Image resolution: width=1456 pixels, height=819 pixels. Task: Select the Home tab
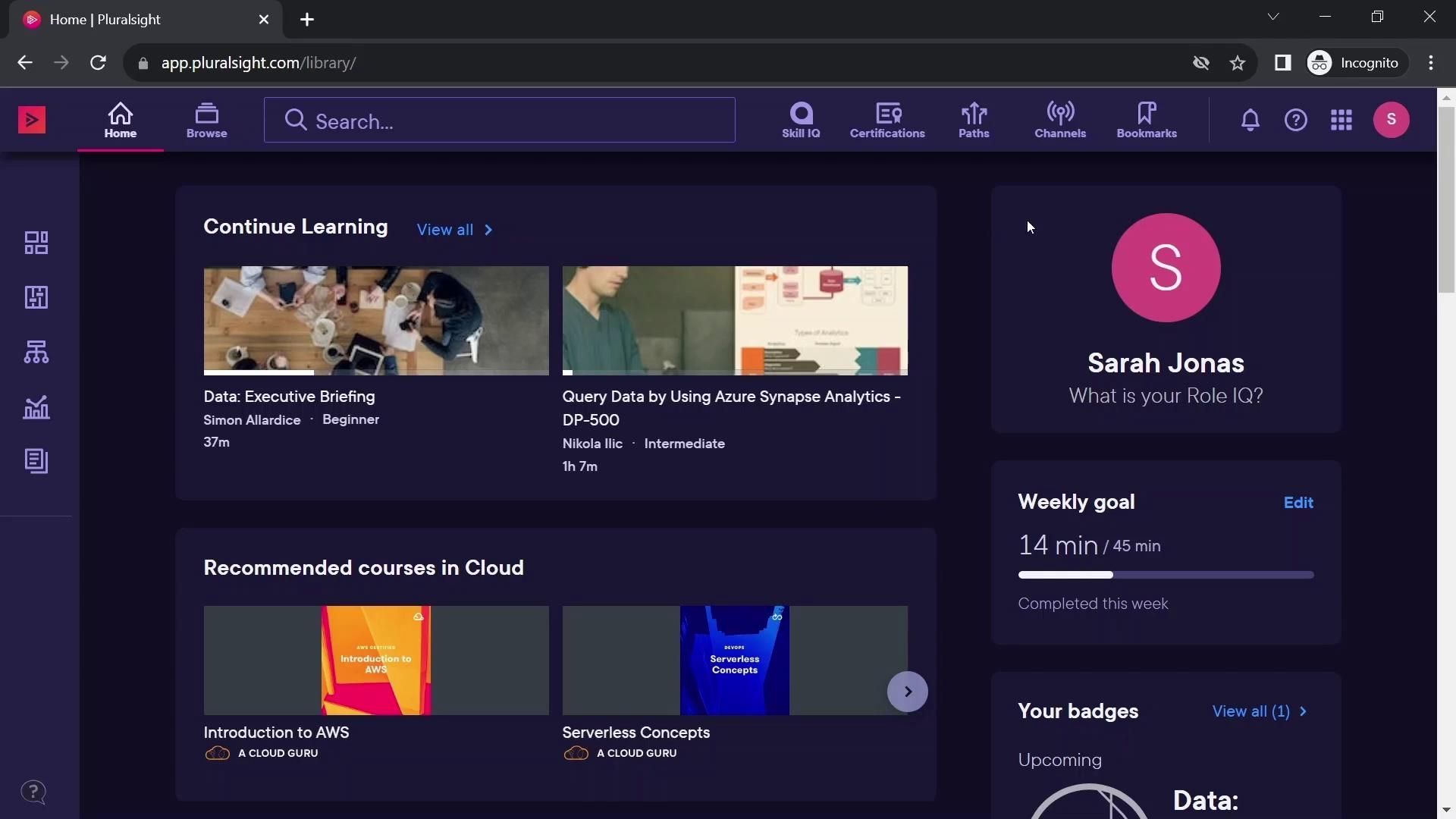121,120
